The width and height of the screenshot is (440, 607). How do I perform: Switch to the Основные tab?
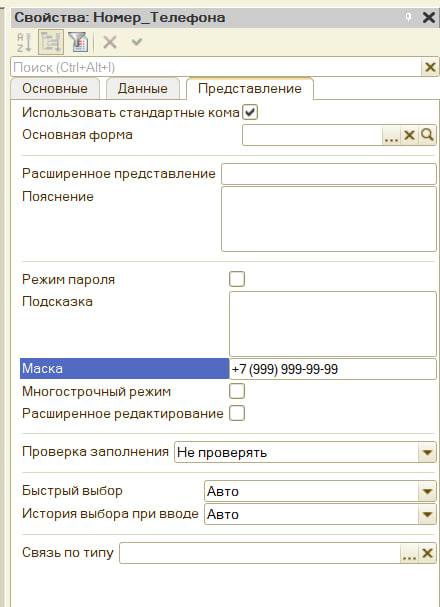pos(55,89)
